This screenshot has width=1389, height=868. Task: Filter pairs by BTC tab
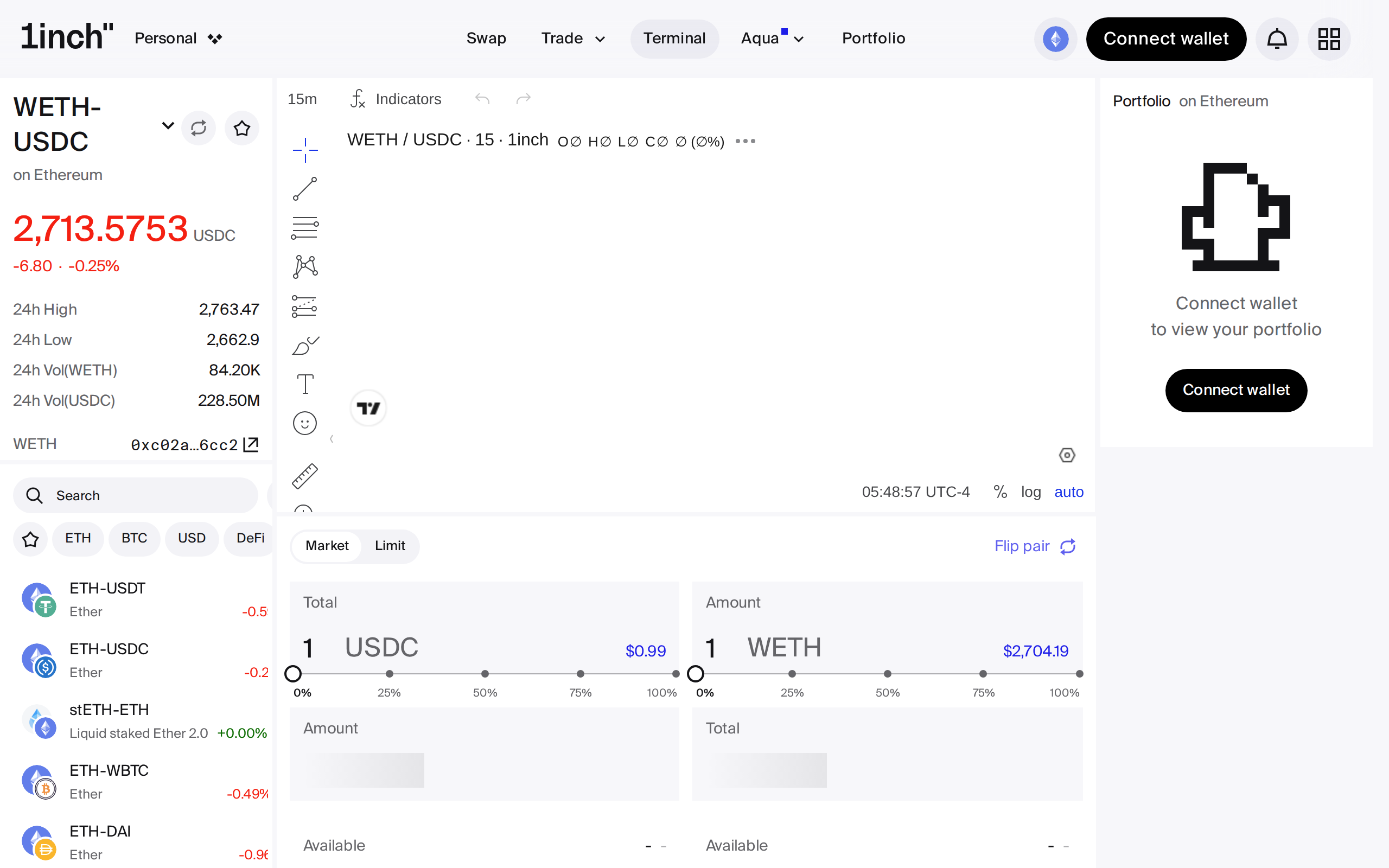click(135, 539)
